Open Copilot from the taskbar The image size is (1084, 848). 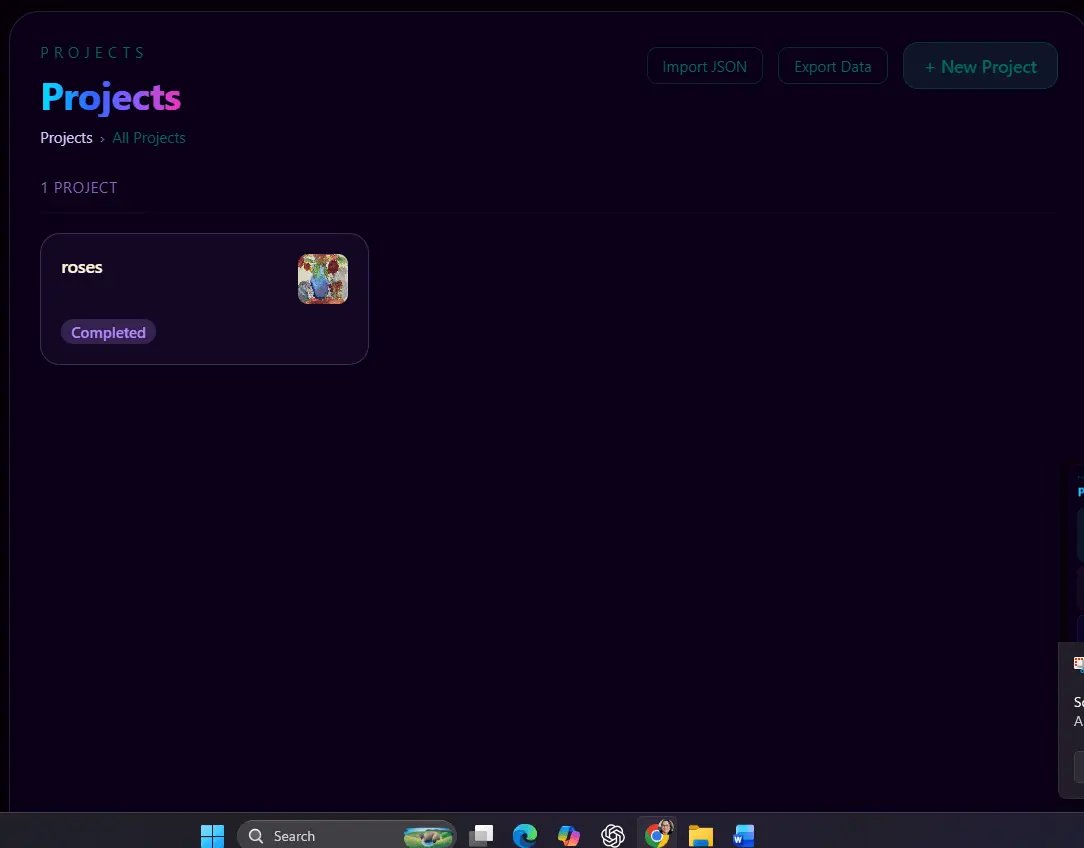tap(568, 836)
